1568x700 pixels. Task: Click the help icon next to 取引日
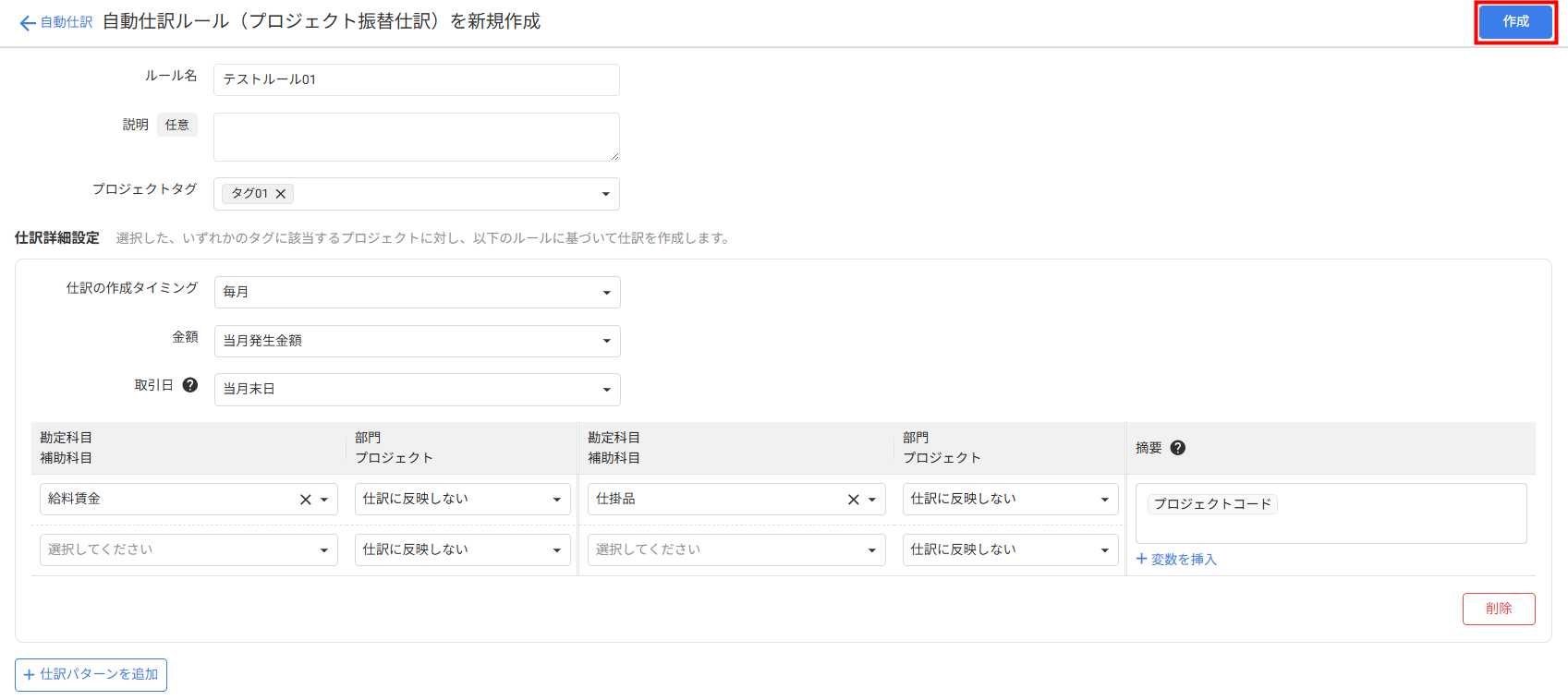(x=190, y=385)
